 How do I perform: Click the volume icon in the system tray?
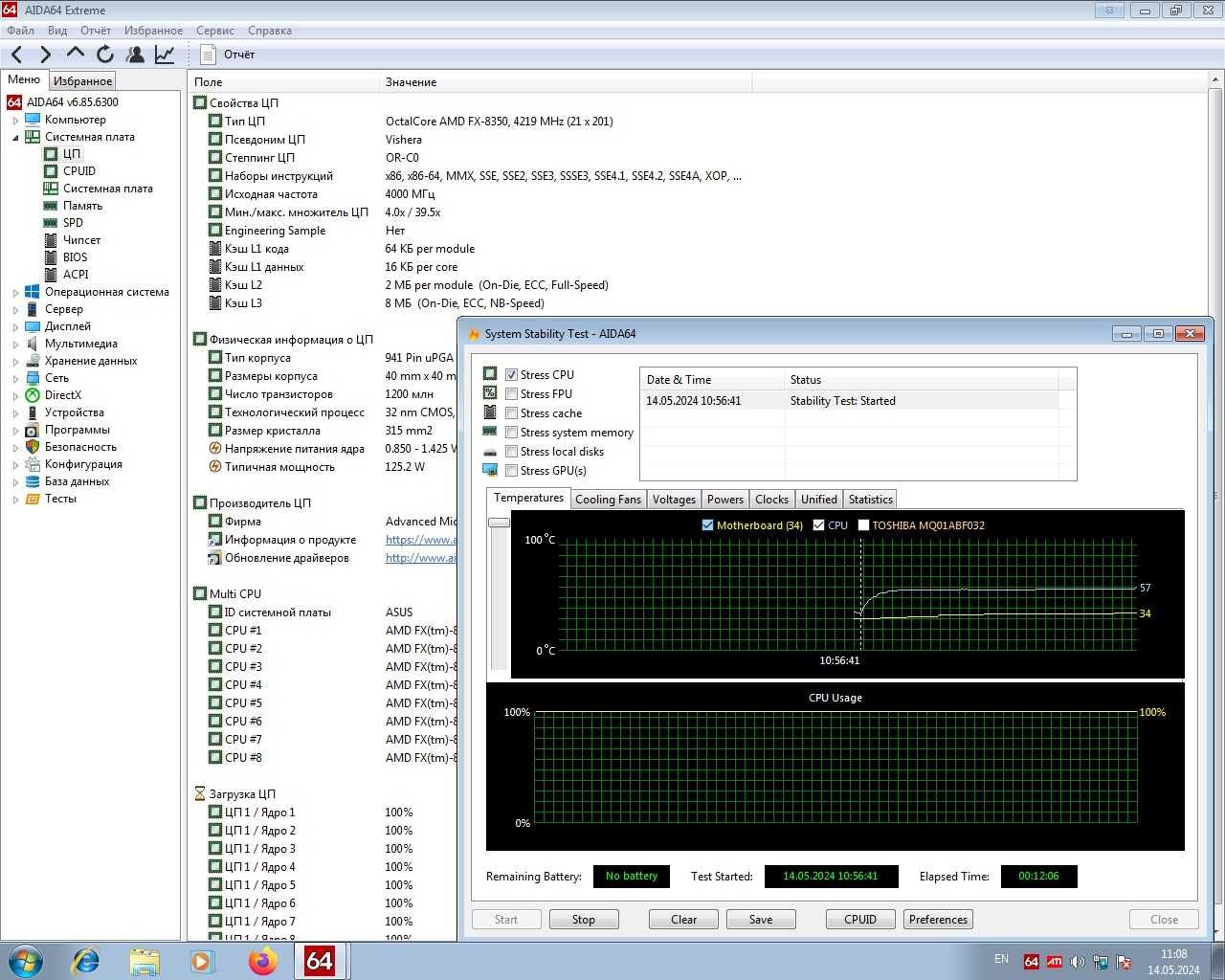point(1077,962)
